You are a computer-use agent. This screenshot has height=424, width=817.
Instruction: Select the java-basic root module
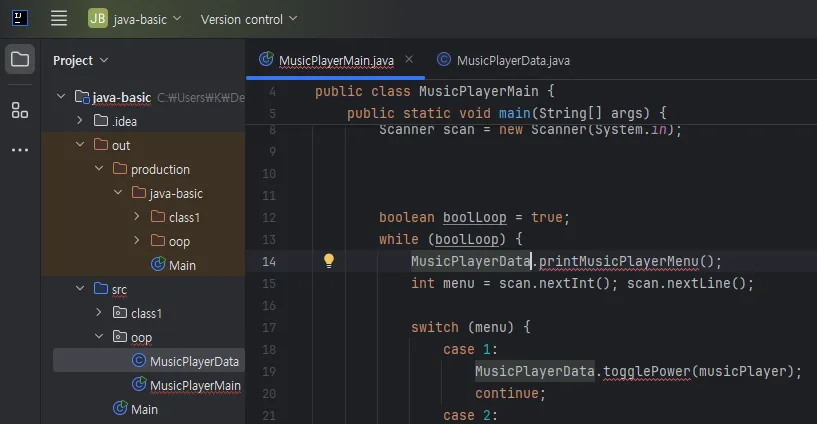(x=143, y=97)
